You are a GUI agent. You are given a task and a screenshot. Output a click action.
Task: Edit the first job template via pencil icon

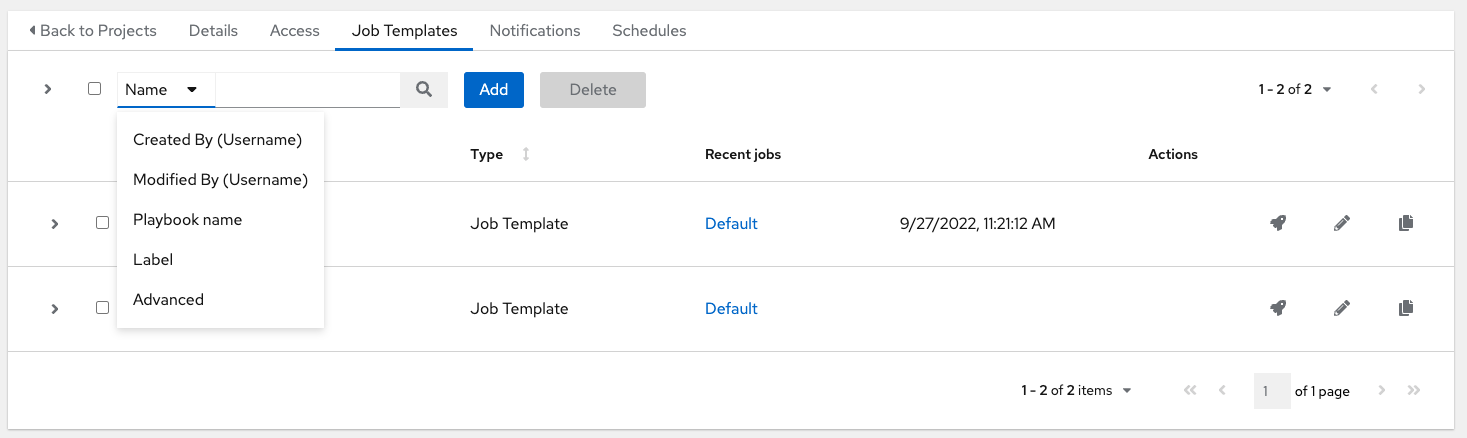coord(1342,224)
